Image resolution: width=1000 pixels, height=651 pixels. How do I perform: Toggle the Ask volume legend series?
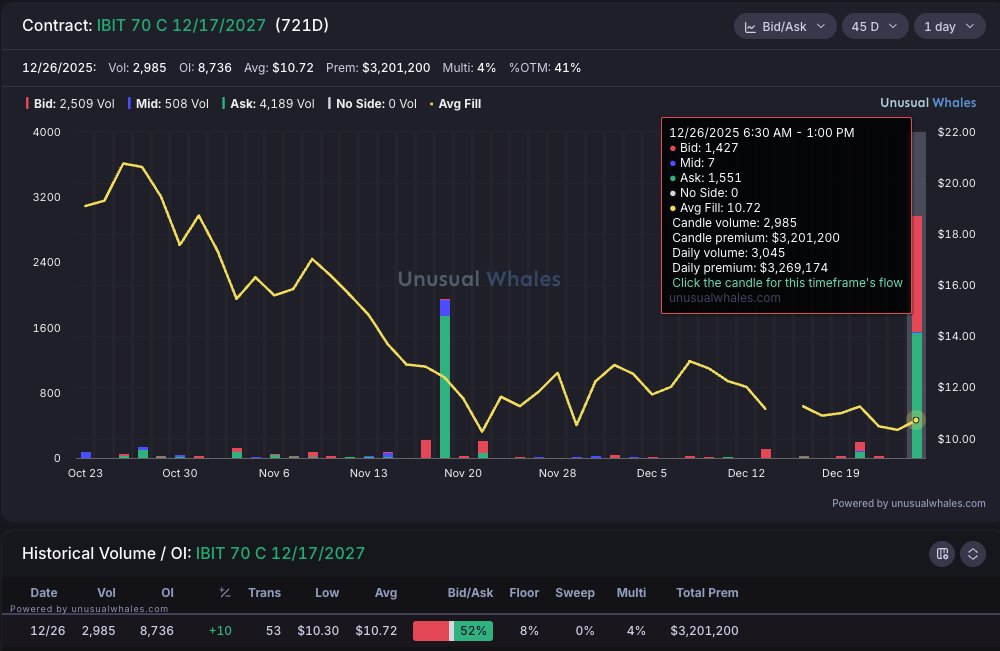point(268,104)
